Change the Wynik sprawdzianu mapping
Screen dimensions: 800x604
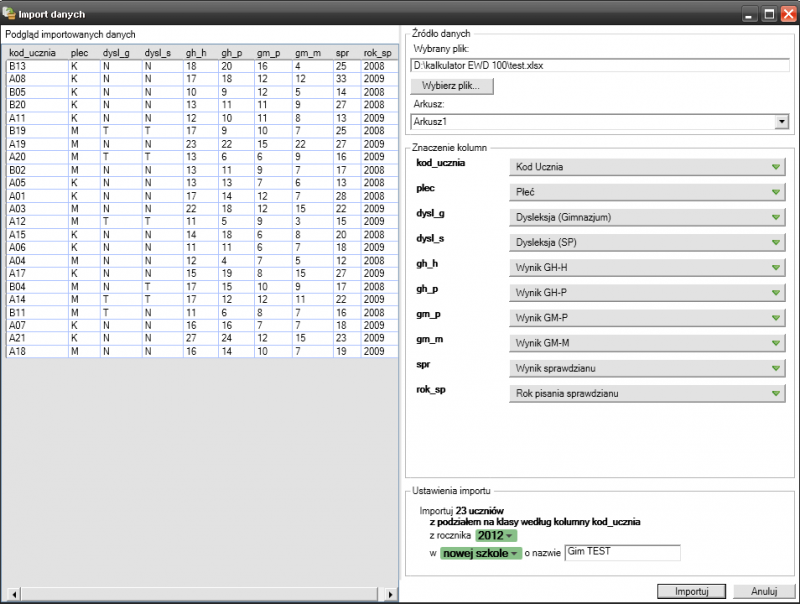646,368
